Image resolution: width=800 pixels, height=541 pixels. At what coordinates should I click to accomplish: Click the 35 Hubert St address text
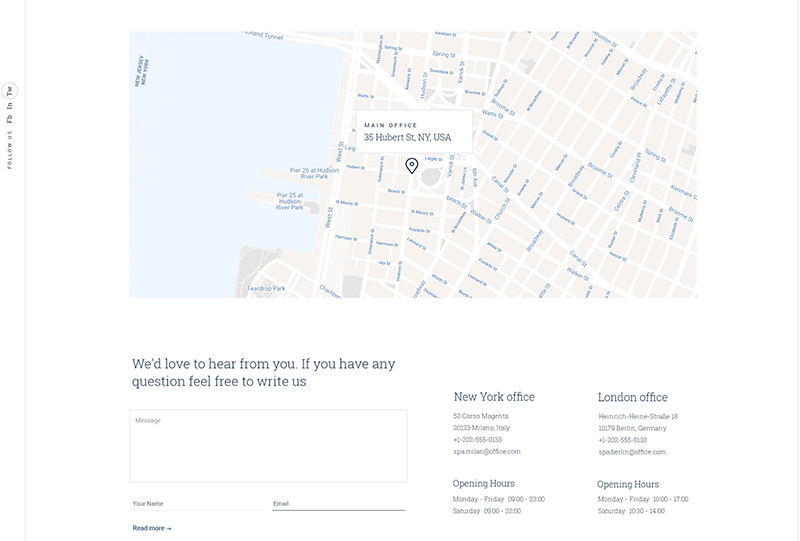coord(407,138)
